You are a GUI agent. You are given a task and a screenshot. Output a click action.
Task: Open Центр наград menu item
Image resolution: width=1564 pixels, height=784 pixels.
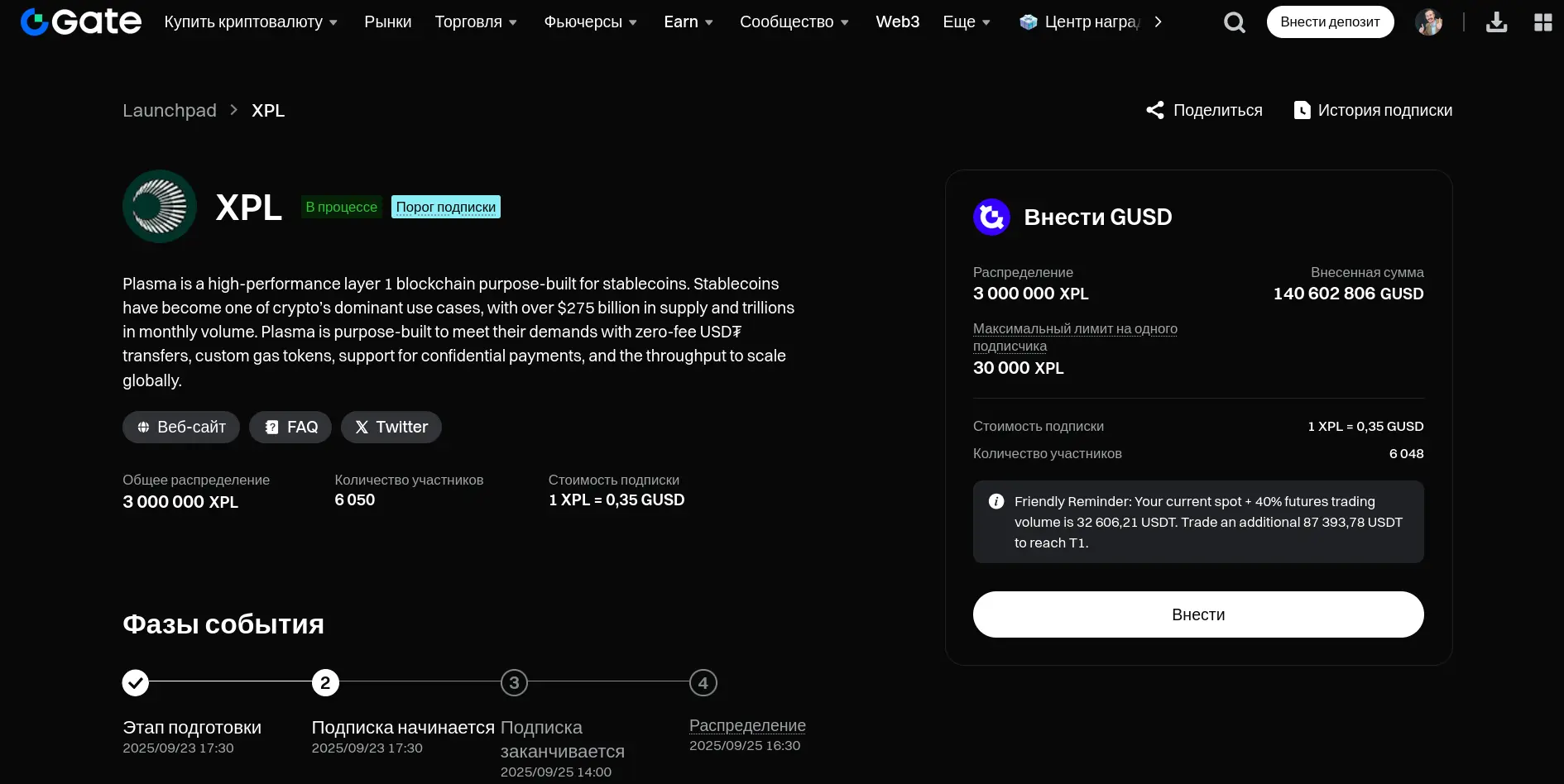[1081, 22]
